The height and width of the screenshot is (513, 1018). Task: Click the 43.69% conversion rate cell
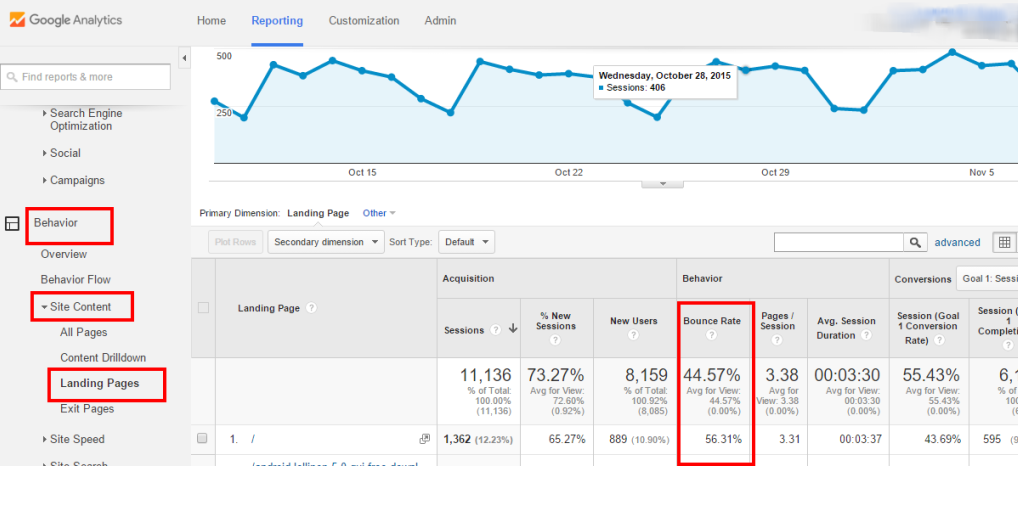(x=943, y=439)
